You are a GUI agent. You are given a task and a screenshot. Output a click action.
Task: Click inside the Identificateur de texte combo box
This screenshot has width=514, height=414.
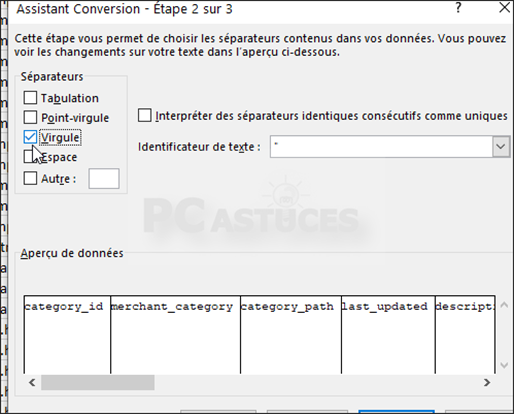[381, 146]
